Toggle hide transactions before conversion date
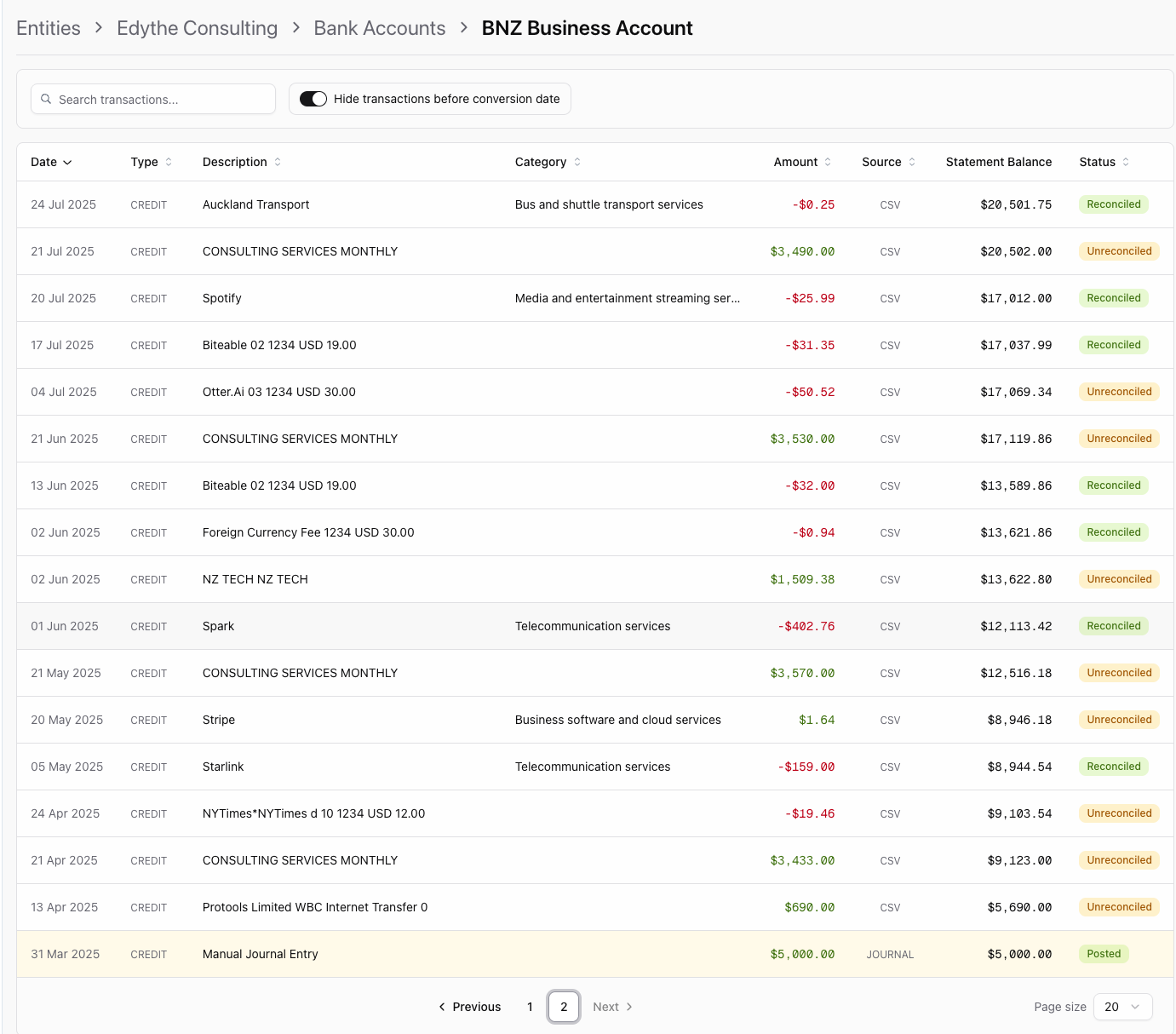The image size is (1176, 1034). [313, 99]
